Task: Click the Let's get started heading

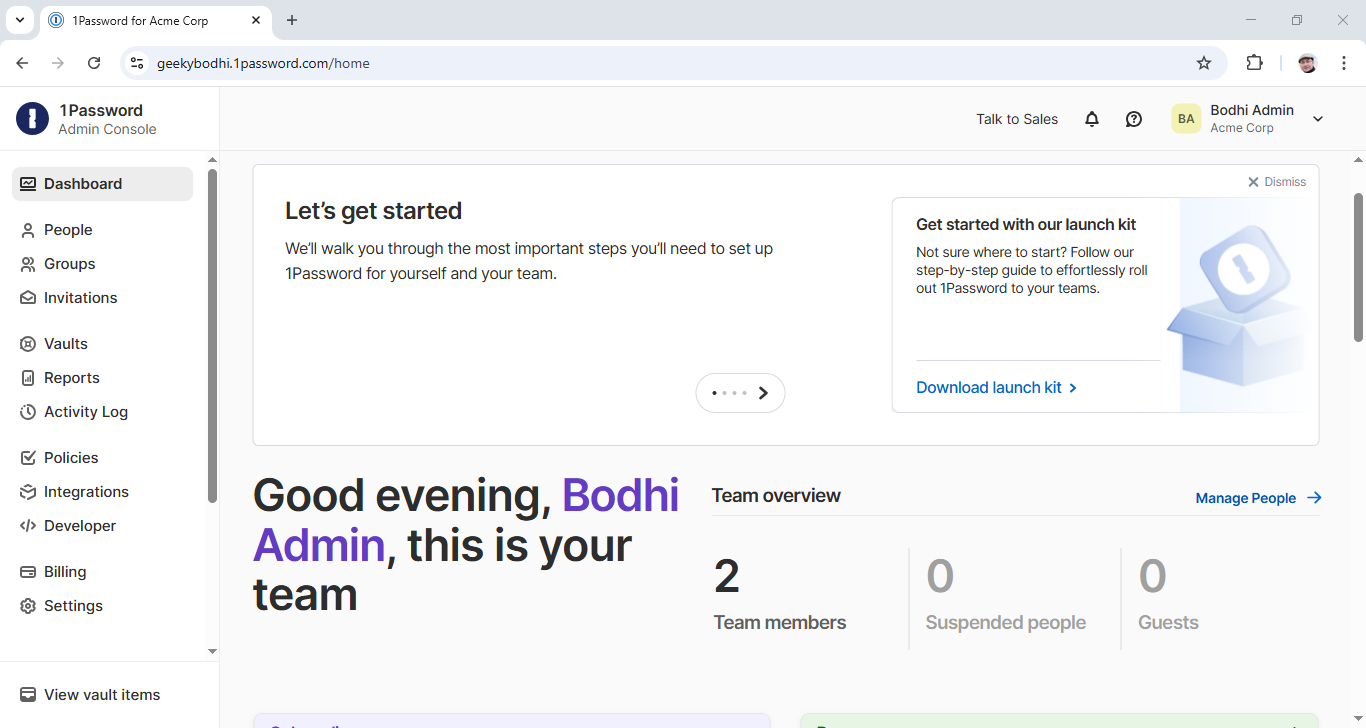Action: [x=373, y=211]
